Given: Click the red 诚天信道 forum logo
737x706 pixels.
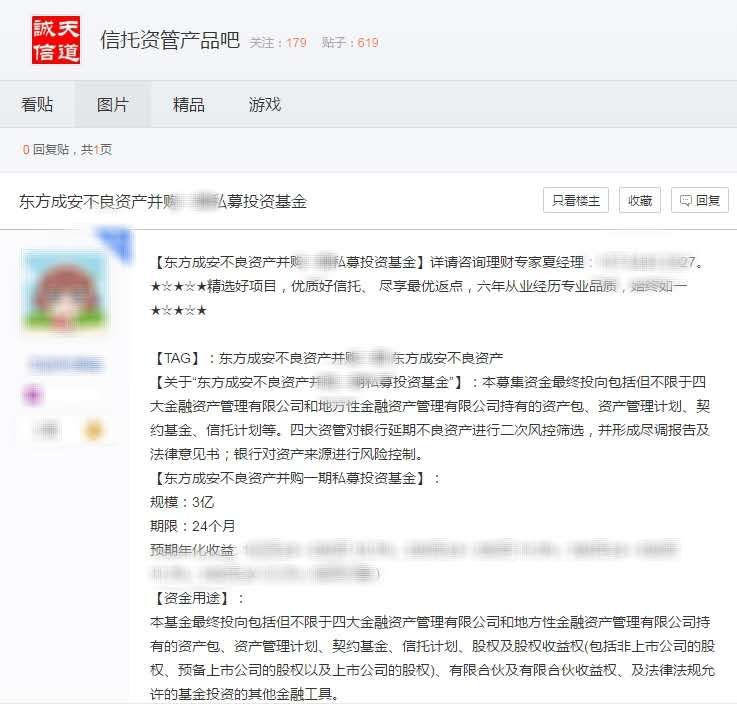Looking at the screenshot, I should (x=56, y=39).
